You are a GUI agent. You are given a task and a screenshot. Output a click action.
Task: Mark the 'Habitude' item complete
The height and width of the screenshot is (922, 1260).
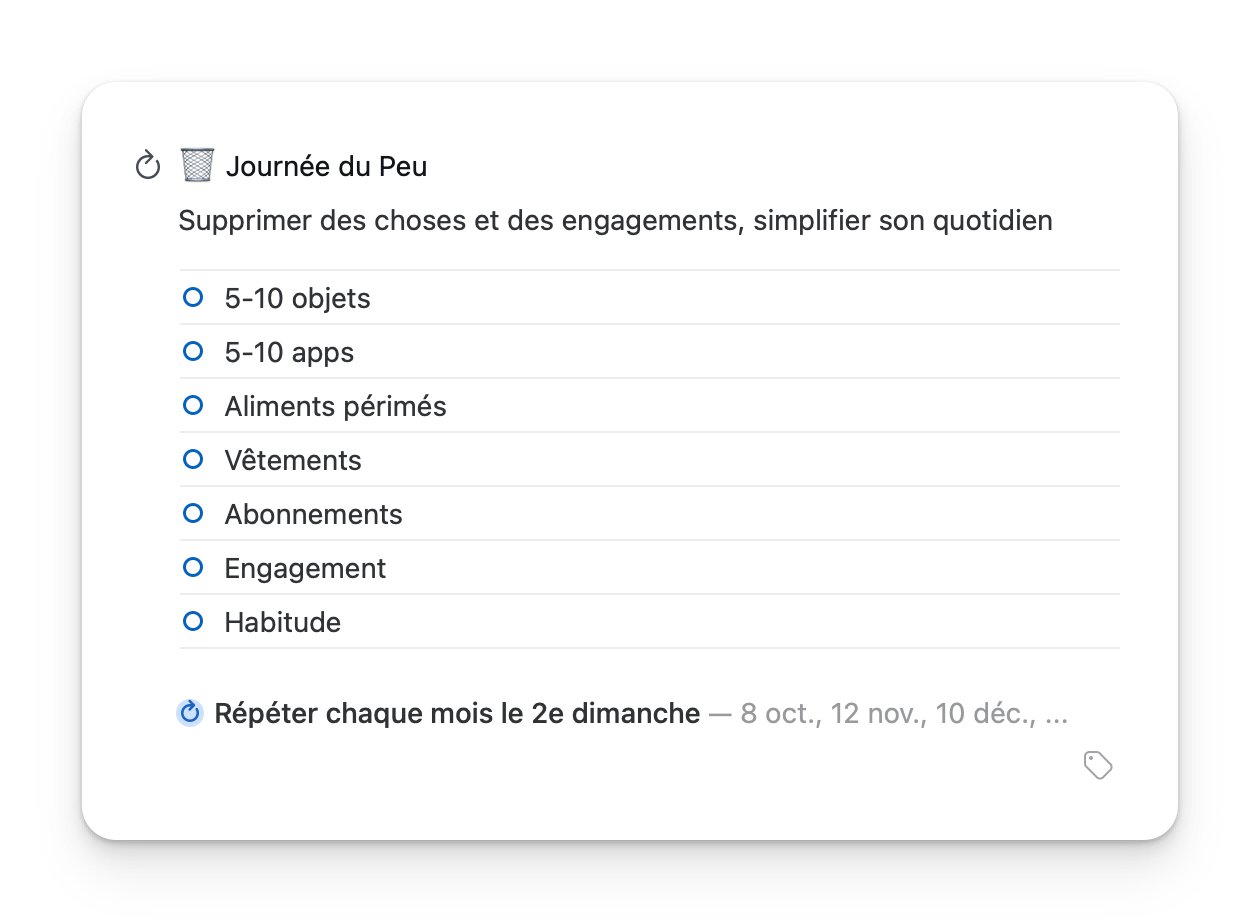(x=193, y=622)
